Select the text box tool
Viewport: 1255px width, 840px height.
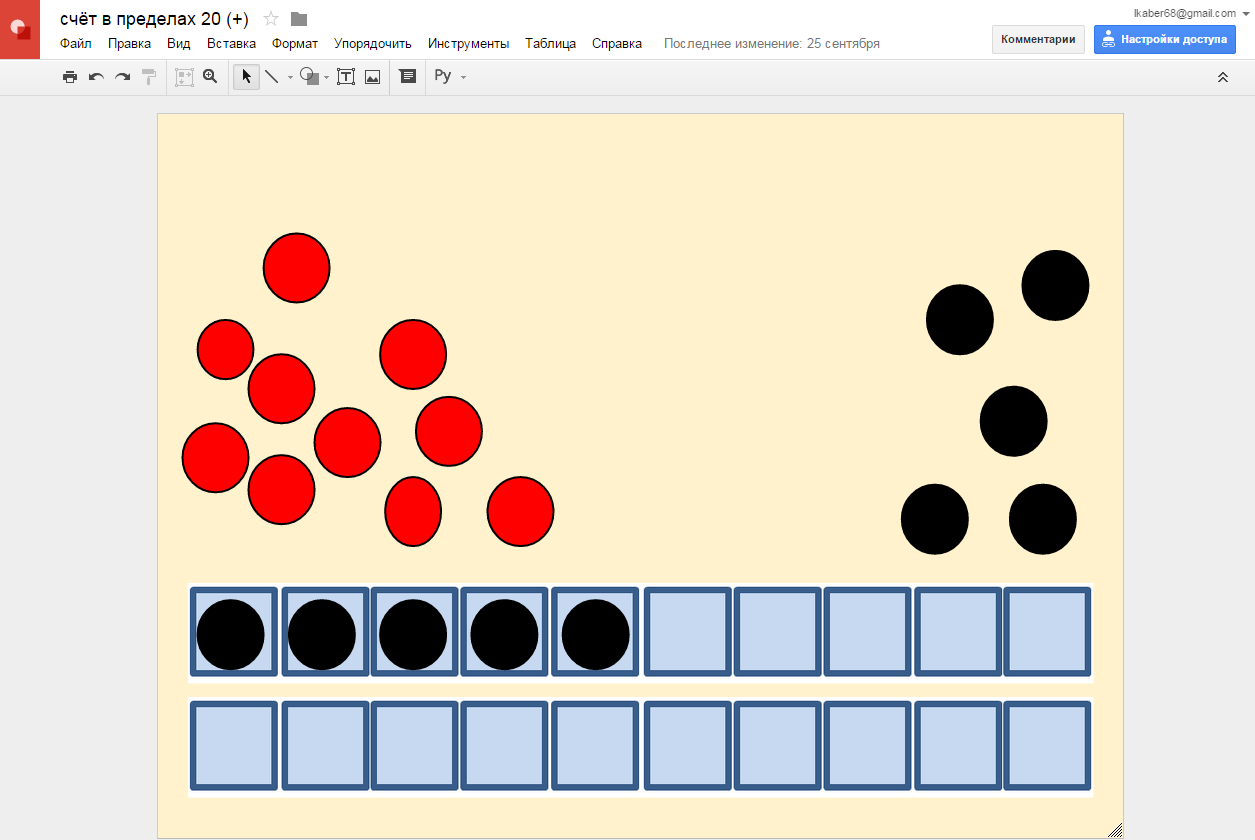(346, 77)
